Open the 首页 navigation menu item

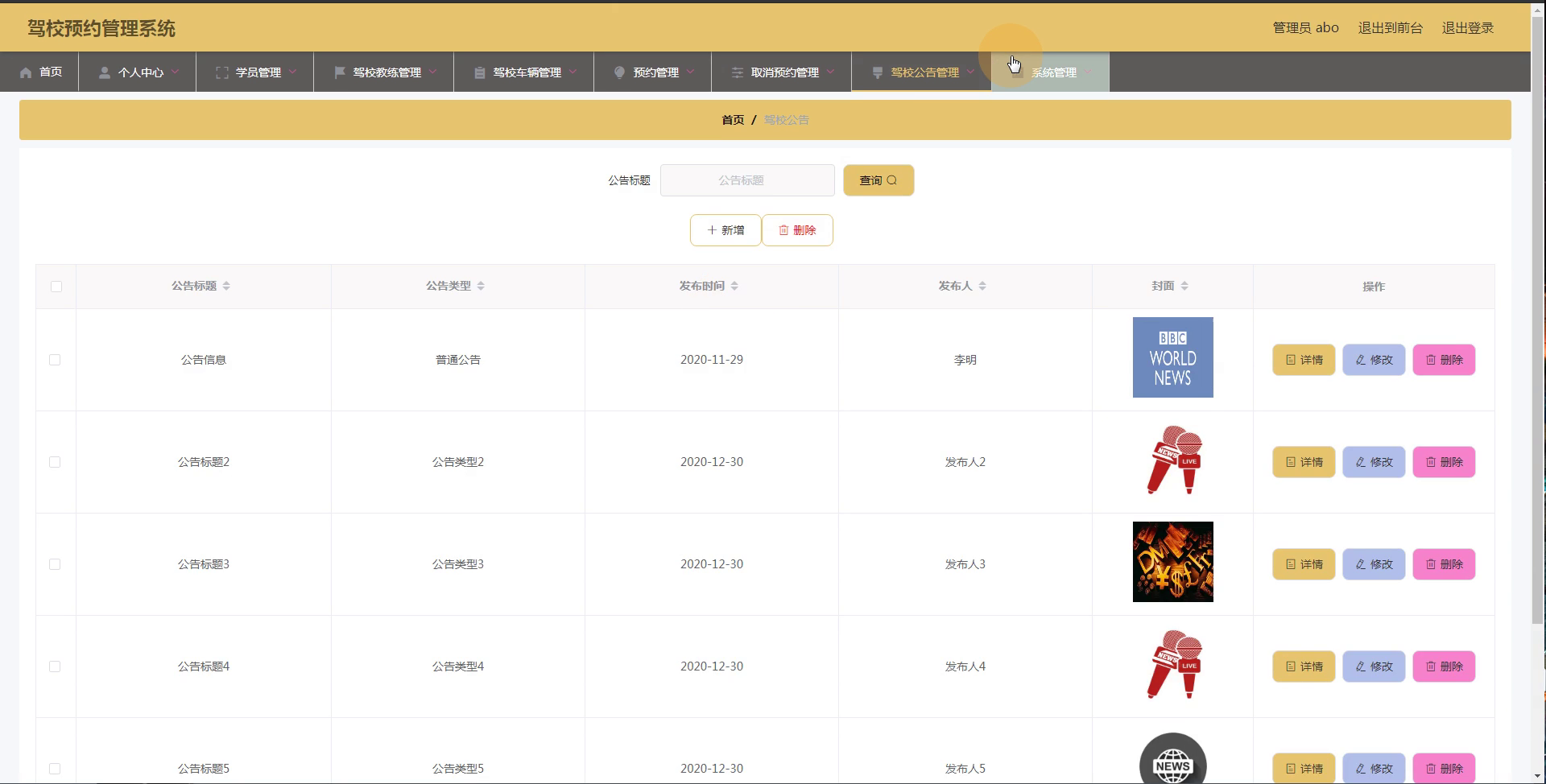pyautogui.click(x=39, y=72)
